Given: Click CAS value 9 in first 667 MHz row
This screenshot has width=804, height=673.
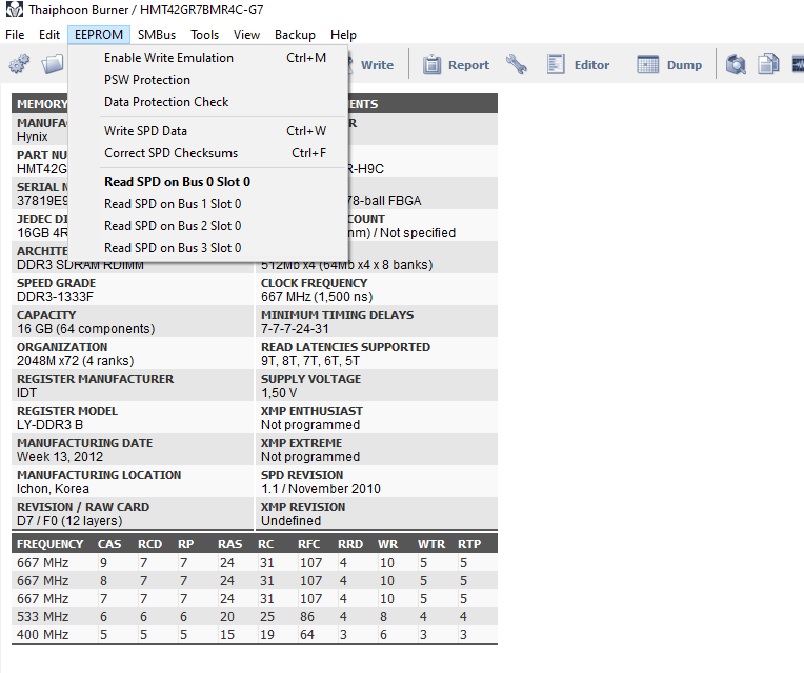Looking at the screenshot, I should point(104,563).
